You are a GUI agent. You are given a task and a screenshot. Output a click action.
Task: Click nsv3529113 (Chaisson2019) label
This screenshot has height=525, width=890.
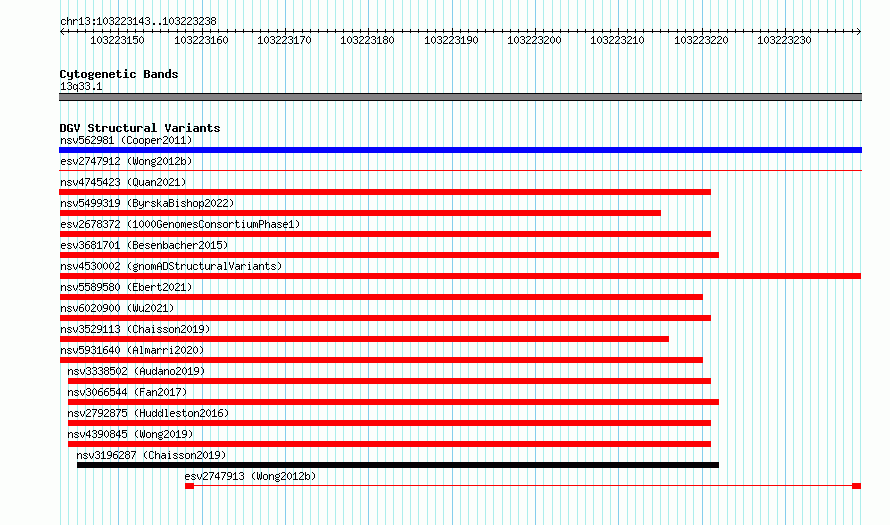pyautogui.click(x=135, y=329)
